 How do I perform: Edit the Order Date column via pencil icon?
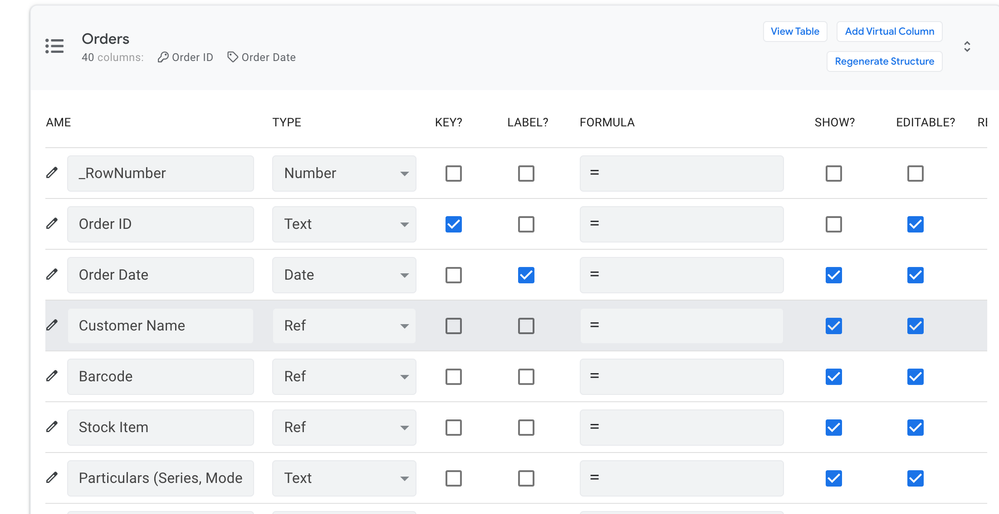click(52, 275)
